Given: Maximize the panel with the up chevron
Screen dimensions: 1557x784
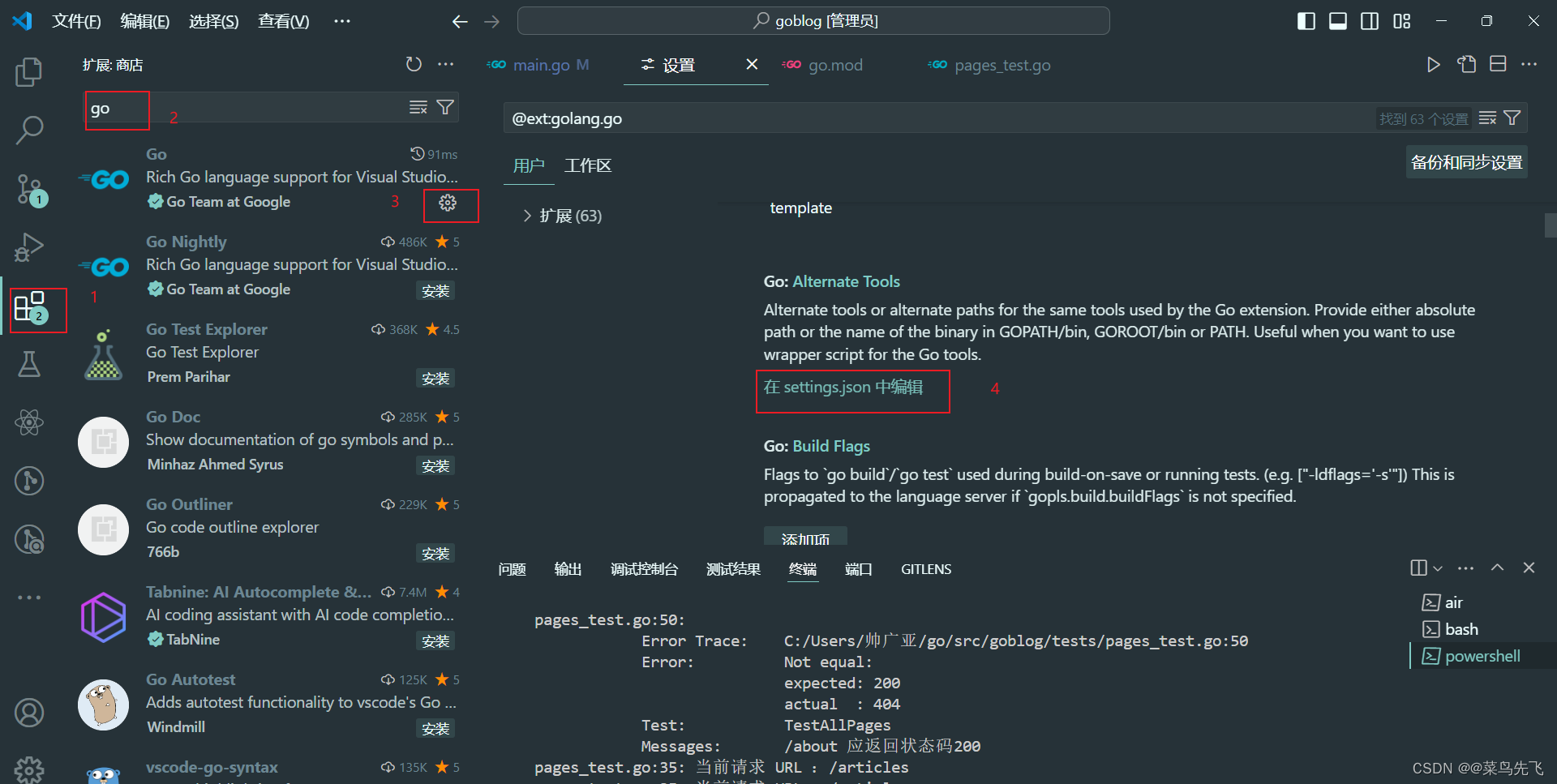Looking at the screenshot, I should pos(1497,568).
